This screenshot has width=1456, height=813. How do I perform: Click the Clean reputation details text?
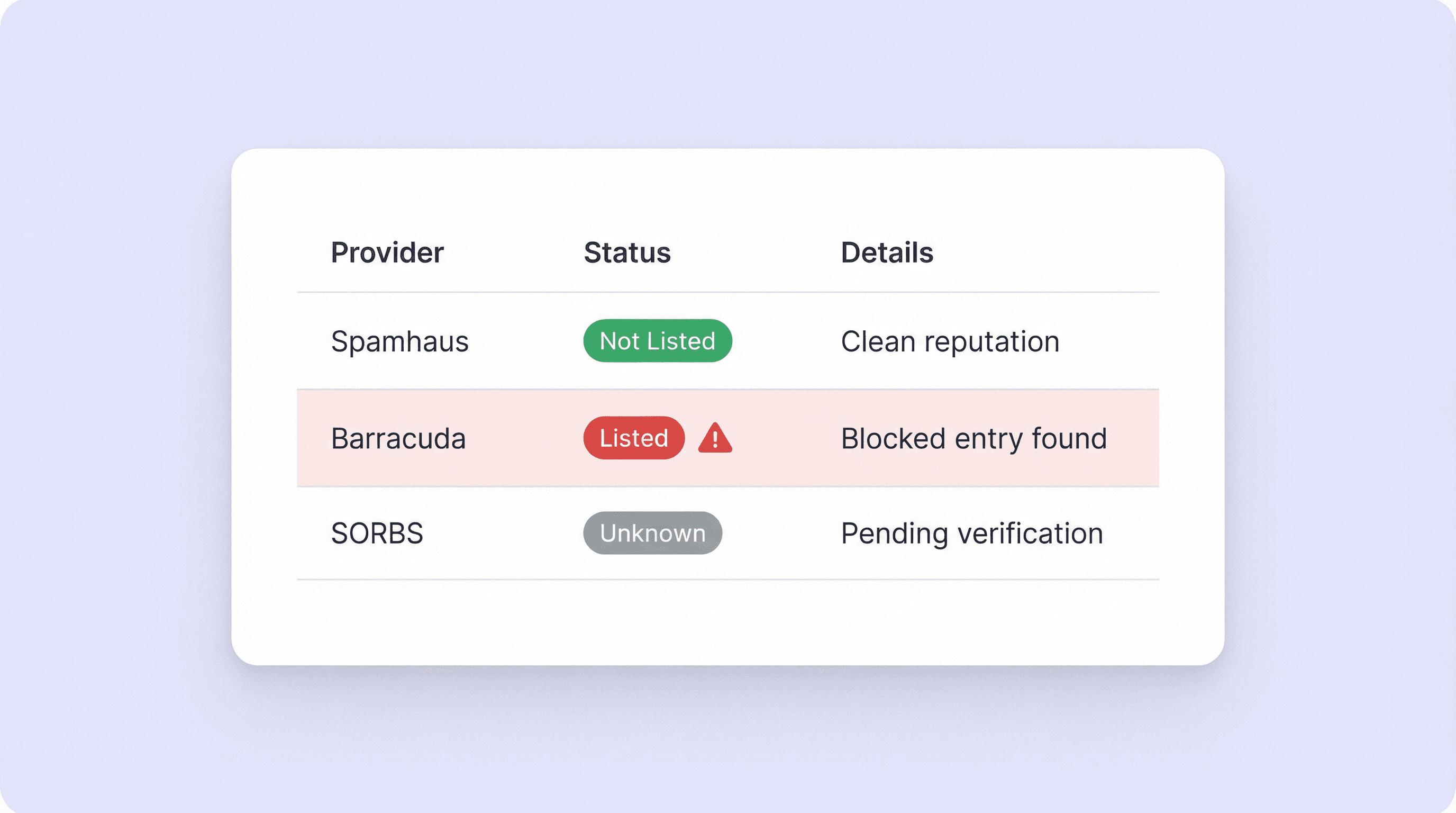(x=950, y=341)
